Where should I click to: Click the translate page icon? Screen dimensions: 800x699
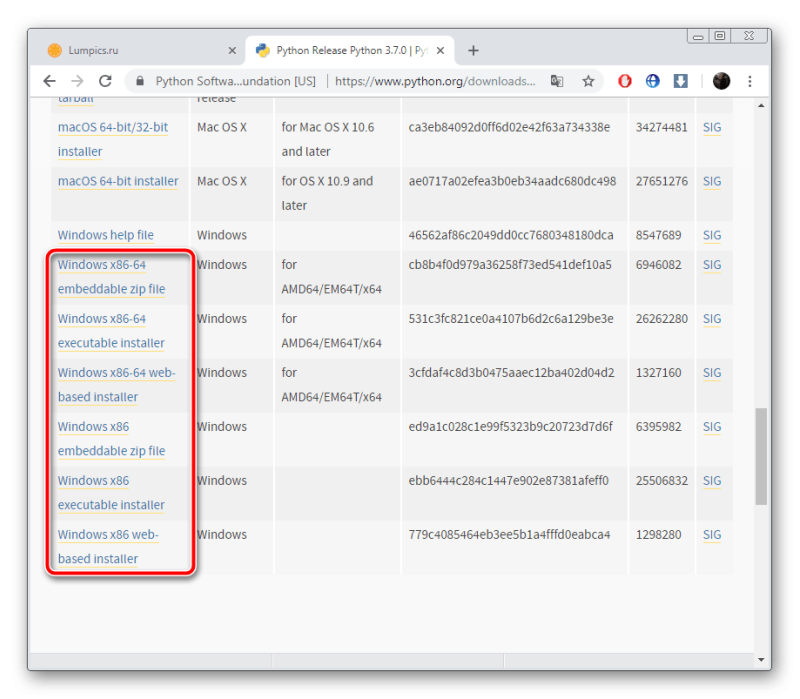point(557,81)
